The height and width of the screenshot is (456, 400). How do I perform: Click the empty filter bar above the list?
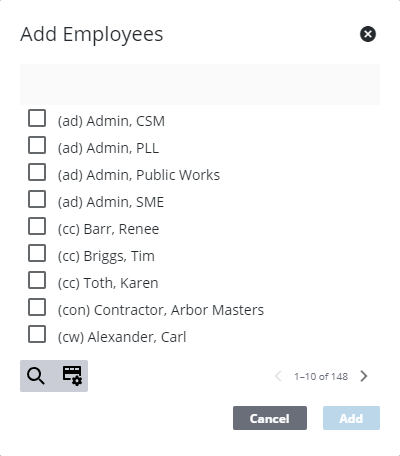(200, 84)
